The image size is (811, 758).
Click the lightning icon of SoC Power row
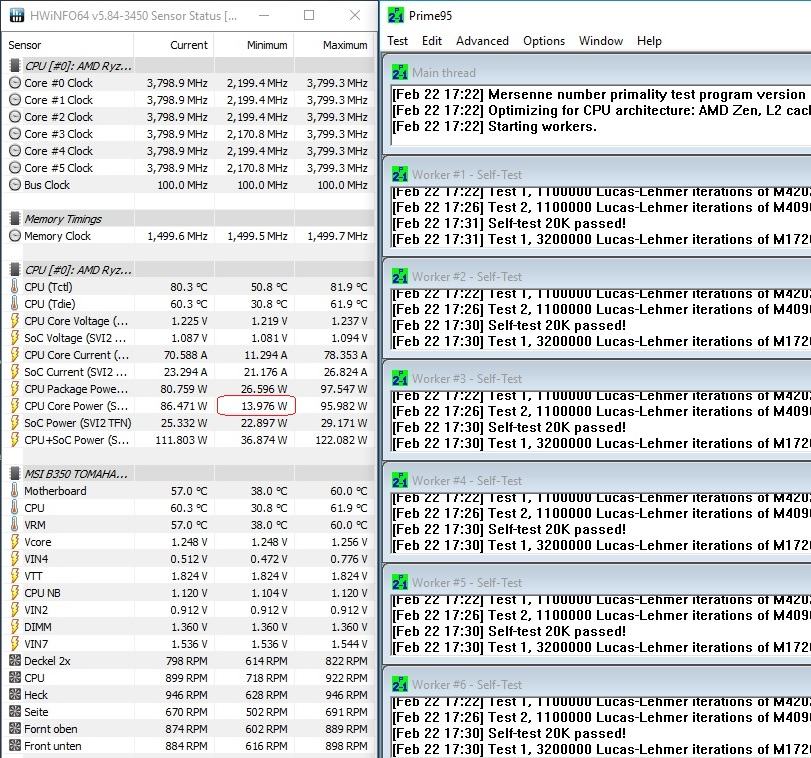(x=14, y=423)
